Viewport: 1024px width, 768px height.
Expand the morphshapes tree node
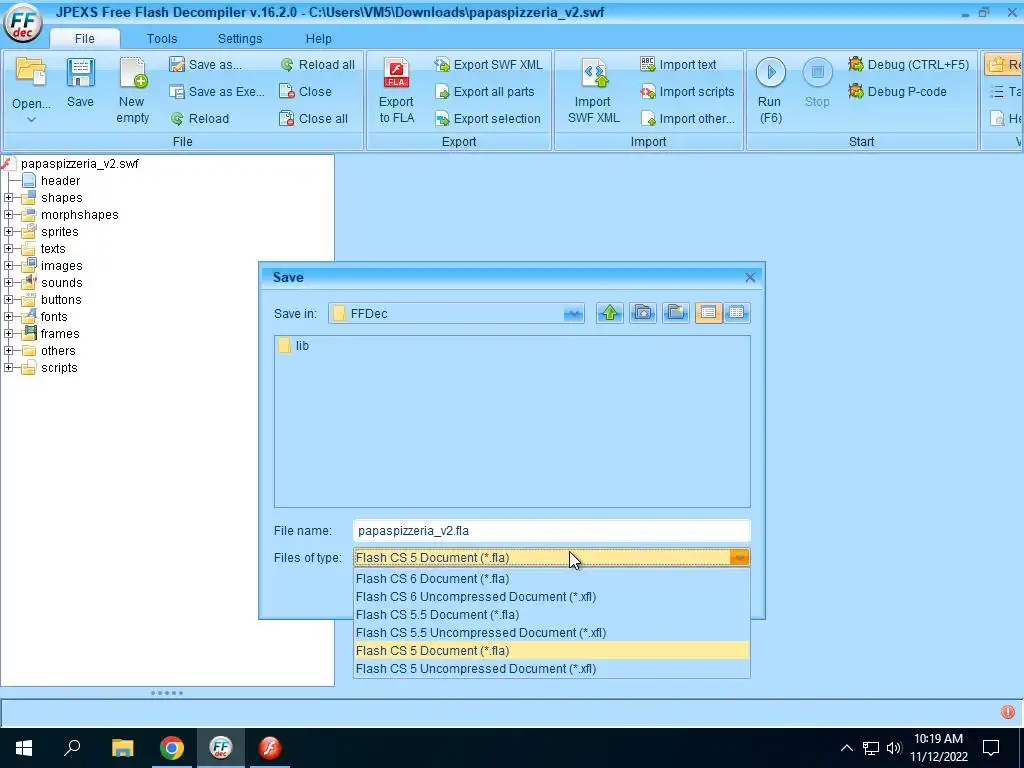[x=8, y=214]
